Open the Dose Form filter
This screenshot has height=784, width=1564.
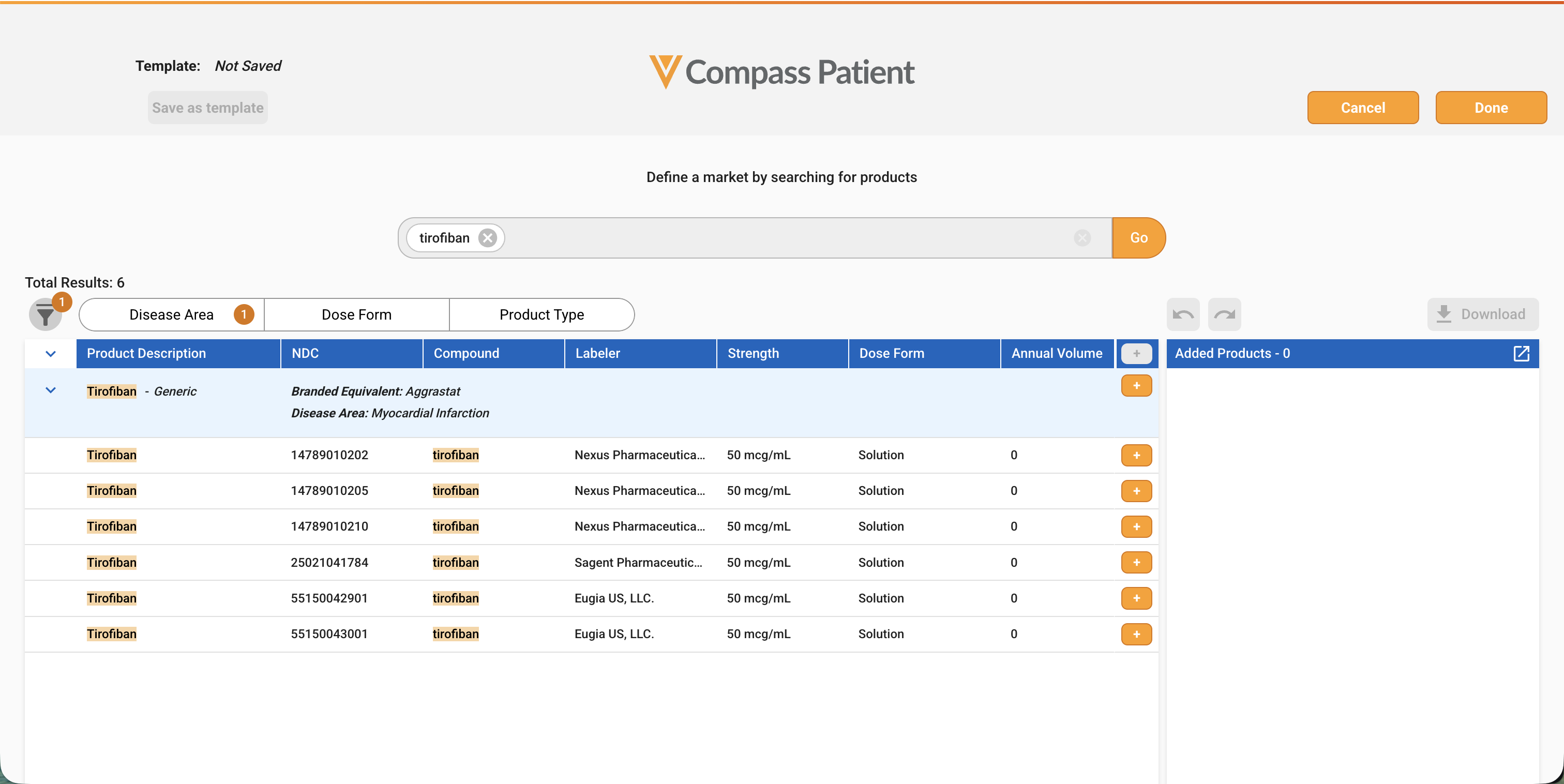pyautogui.click(x=357, y=314)
